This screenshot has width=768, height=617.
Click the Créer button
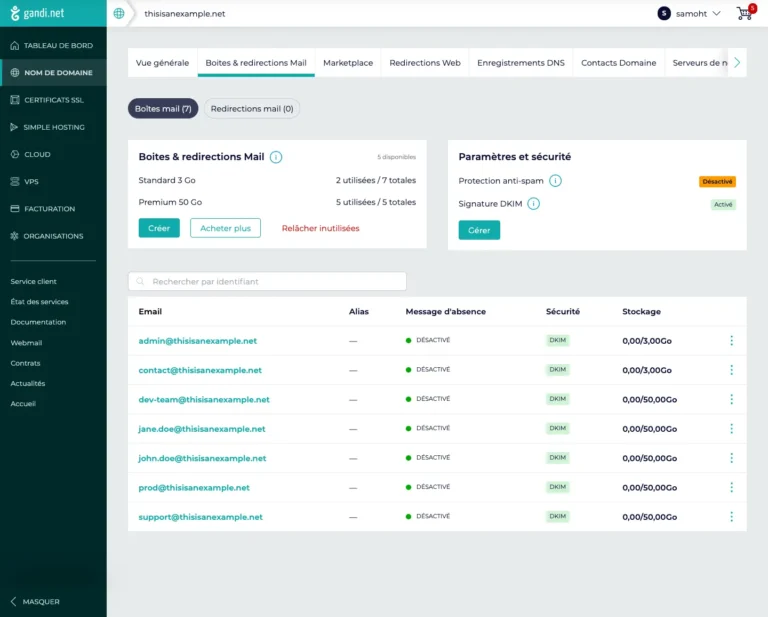coord(159,228)
